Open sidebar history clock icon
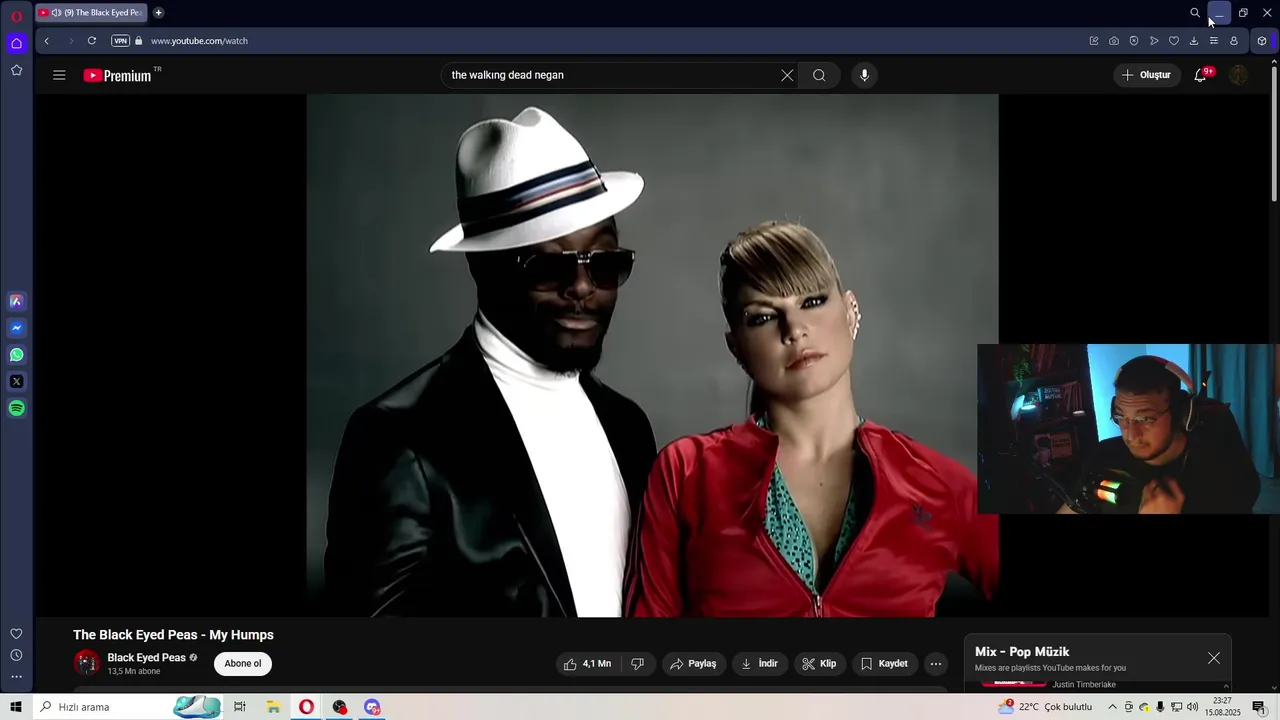1280x720 pixels. pyautogui.click(x=17, y=655)
